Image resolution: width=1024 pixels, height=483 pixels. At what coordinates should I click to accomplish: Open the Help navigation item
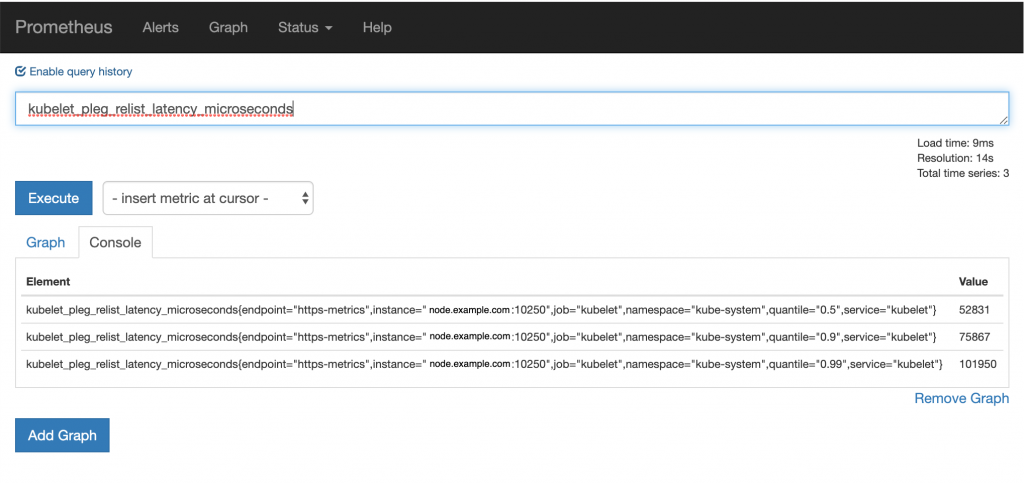click(377, 27)
